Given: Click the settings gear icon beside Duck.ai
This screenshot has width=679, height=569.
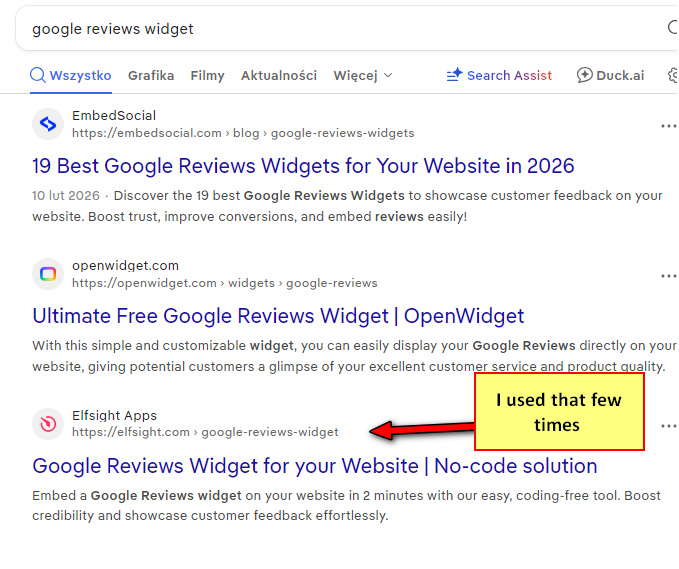Looking at the screenshot, I should click(x=673, y=75).
